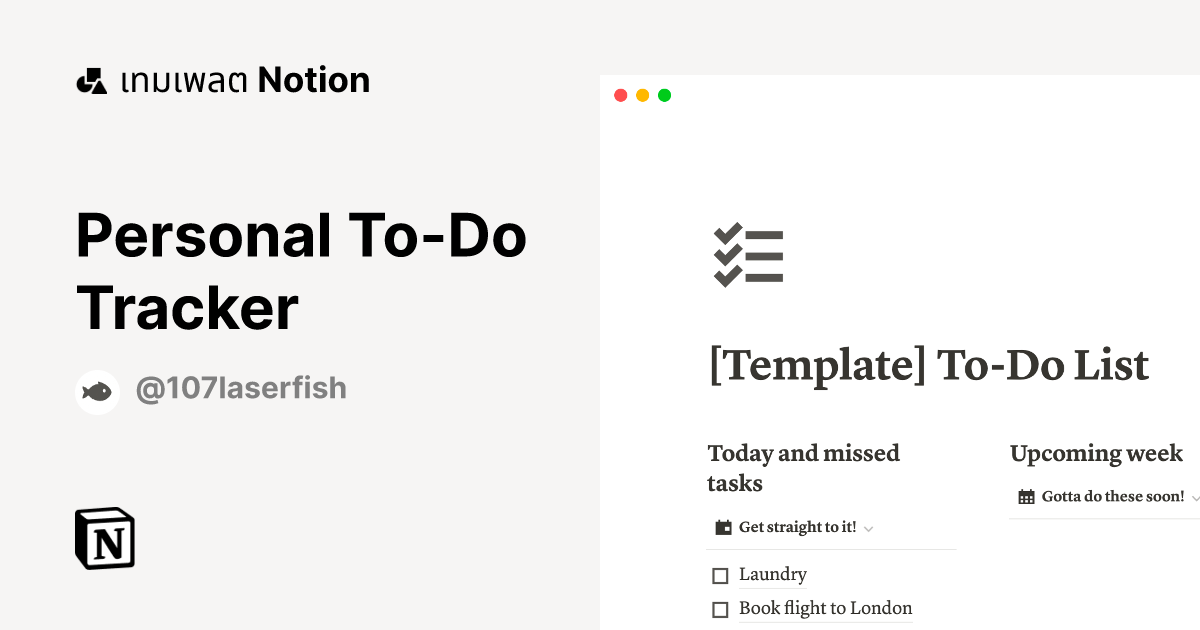Expand the 'Get straight to it!' view dropdown

pos(868,527)
